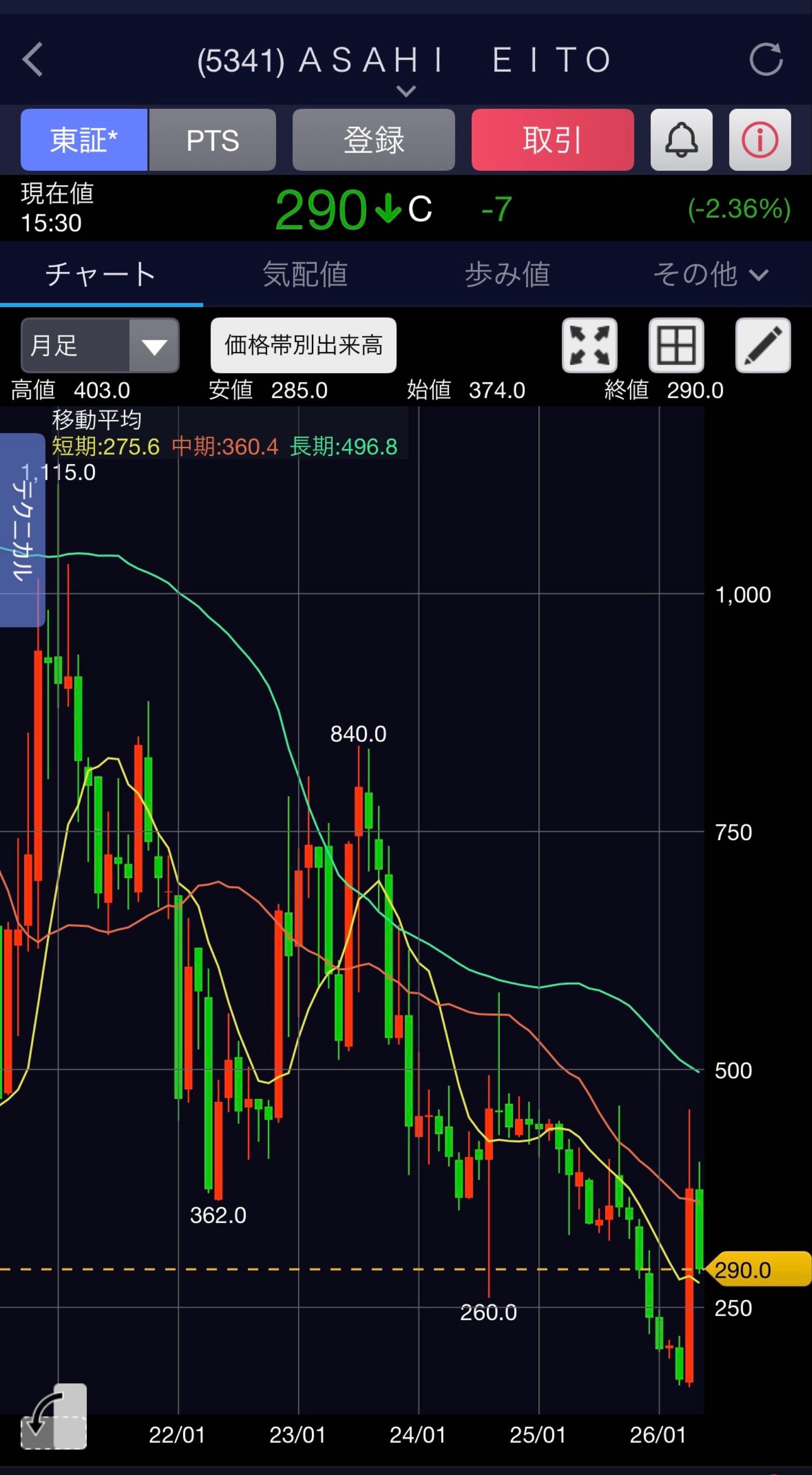812x1475 pixels.
Task: Tap the 840.0 peak label
Action: [x=358, y=734]
